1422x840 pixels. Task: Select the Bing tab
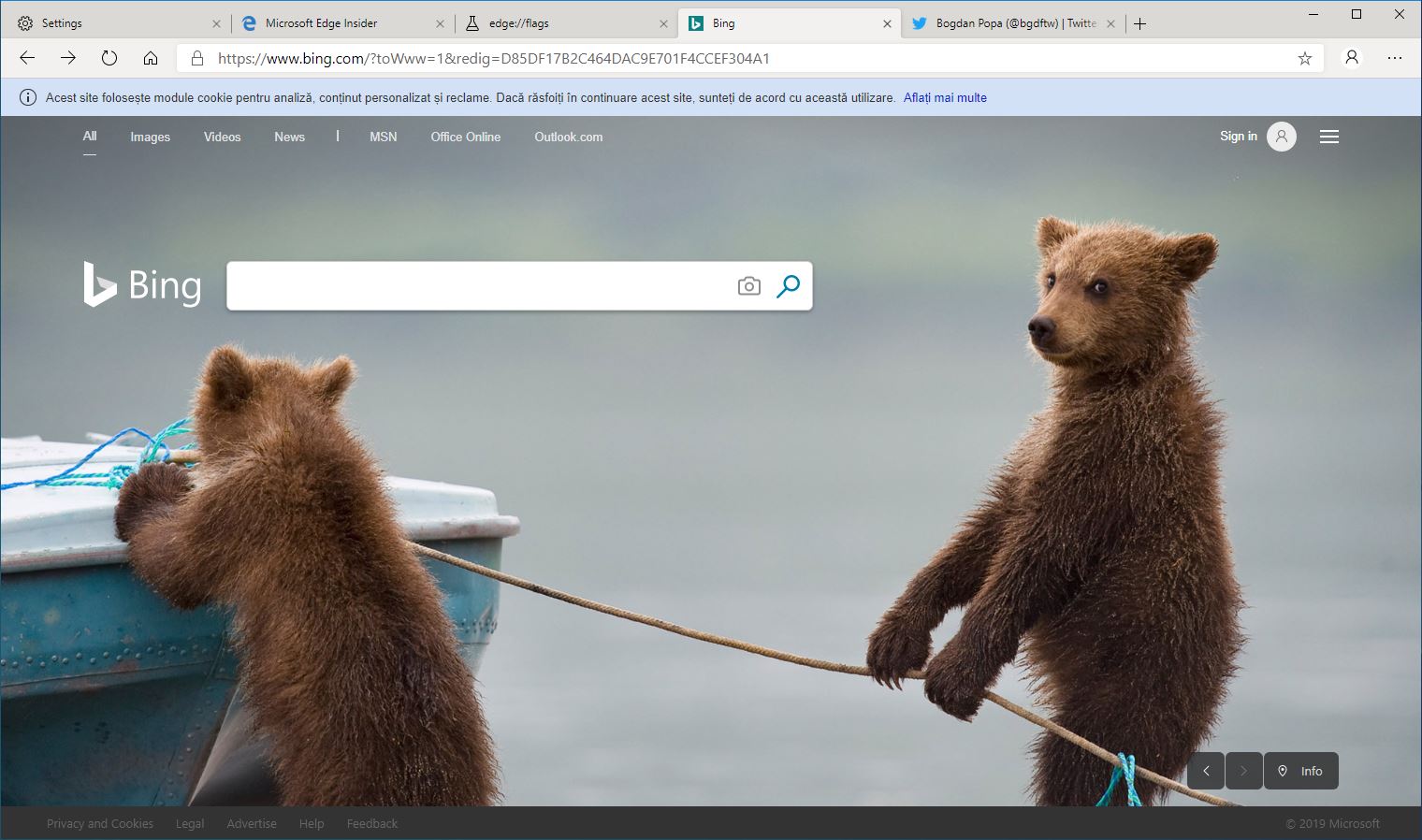[790, 23]
